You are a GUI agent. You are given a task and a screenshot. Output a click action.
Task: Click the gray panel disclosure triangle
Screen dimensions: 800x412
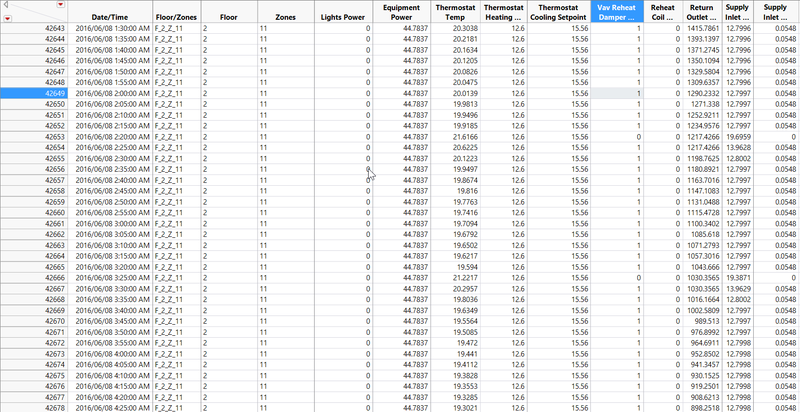[6, 5]
